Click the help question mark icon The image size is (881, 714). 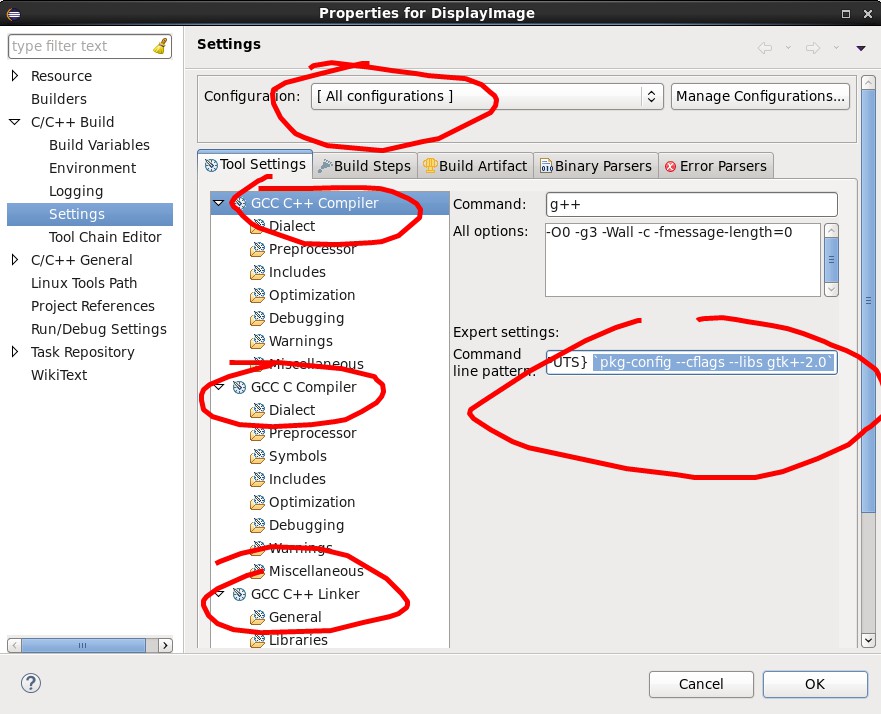click(x=30, y=683)
